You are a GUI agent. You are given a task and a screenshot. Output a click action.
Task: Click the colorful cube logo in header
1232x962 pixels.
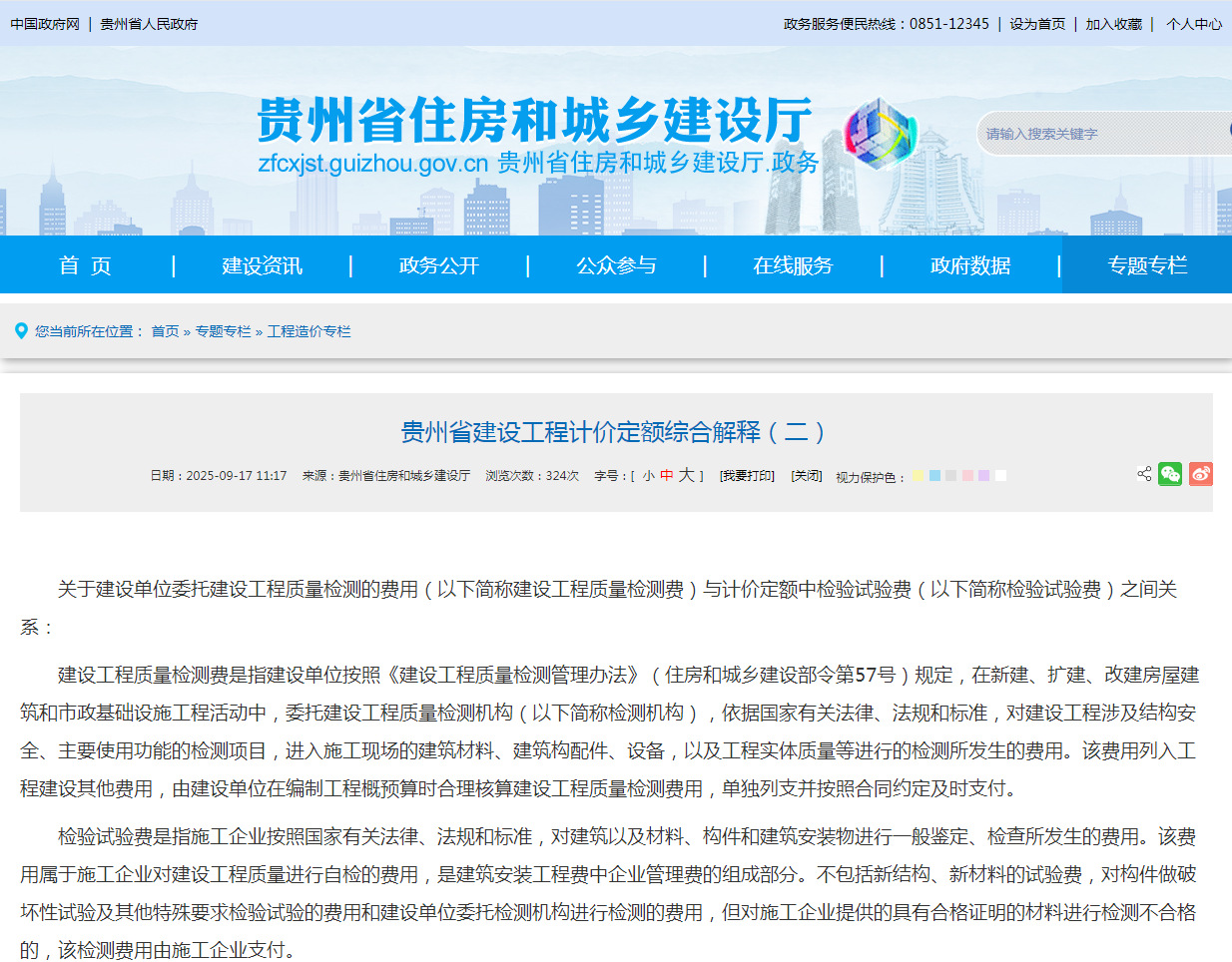(880, 134)
